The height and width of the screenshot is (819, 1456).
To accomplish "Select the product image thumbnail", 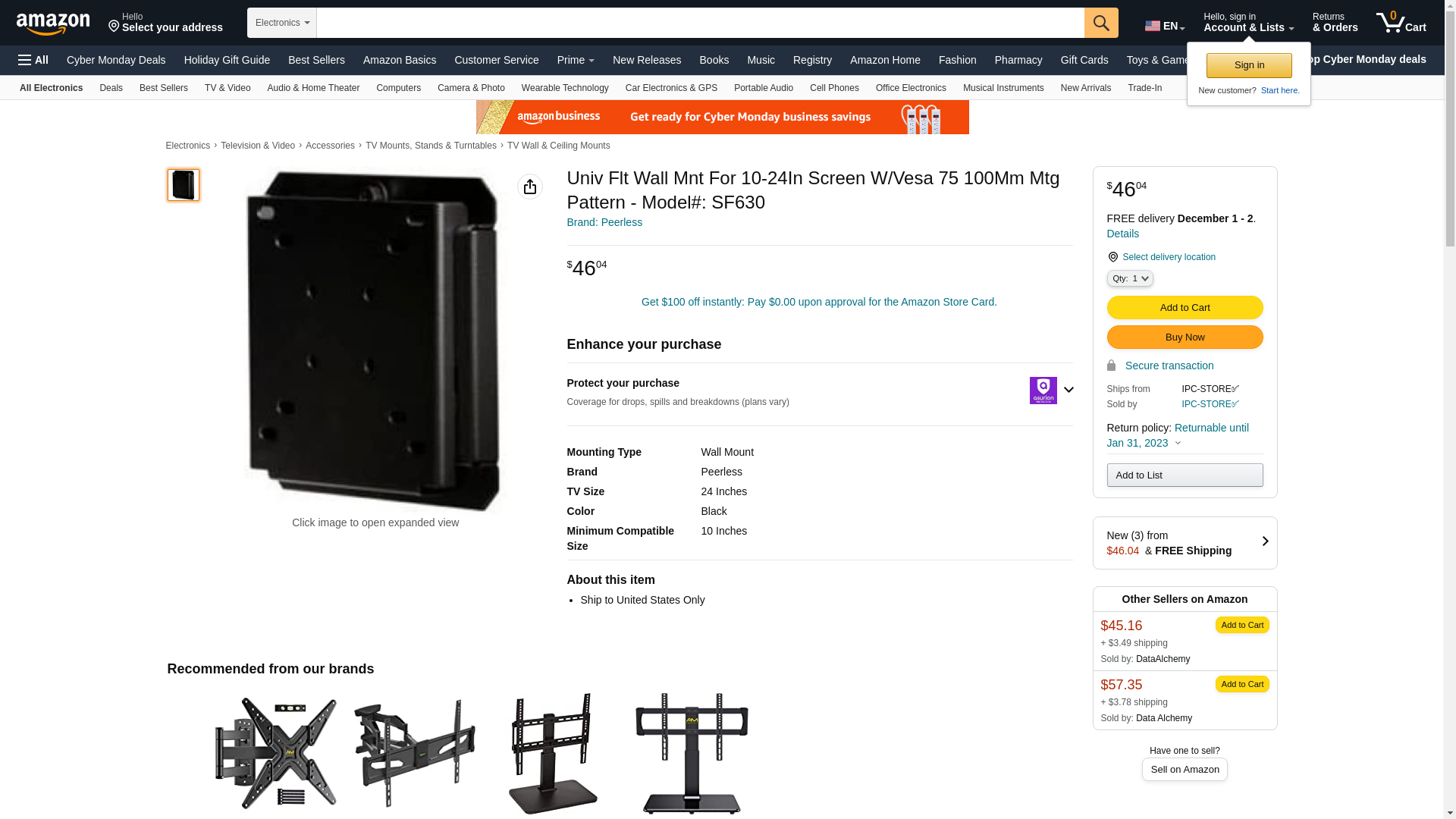I will 184,185.
